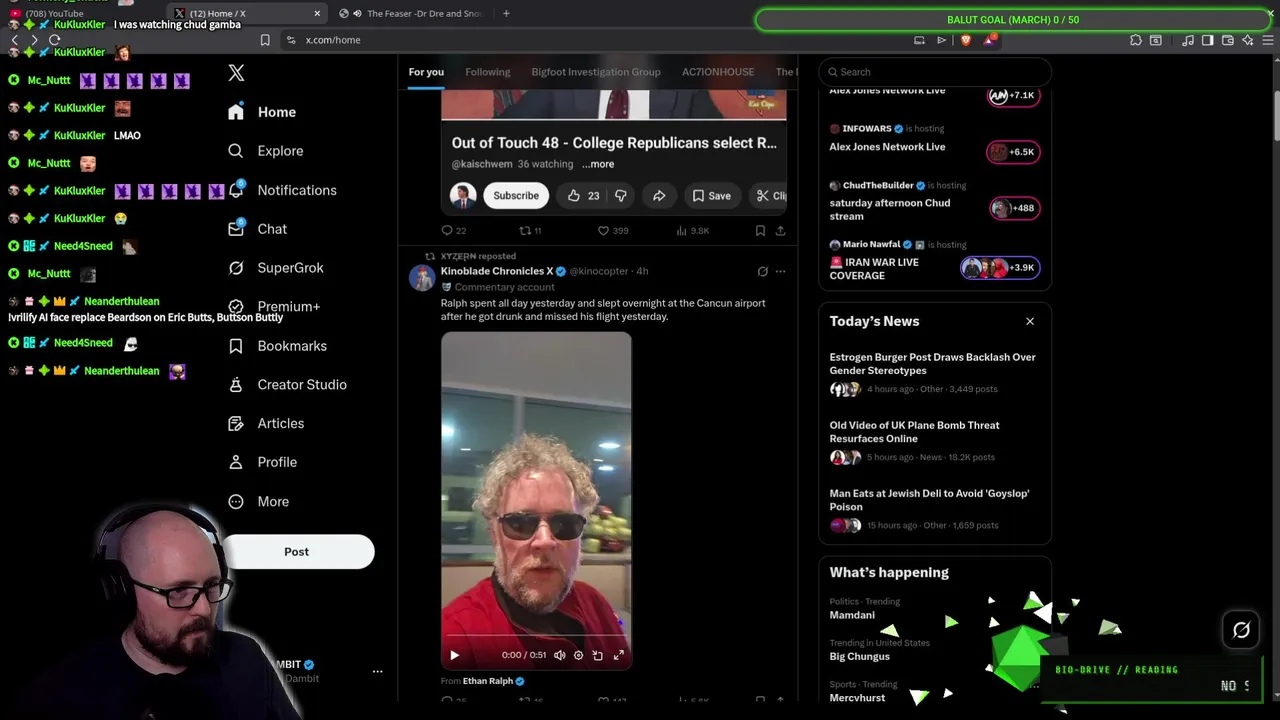Click the X Search field

(935, 72)
